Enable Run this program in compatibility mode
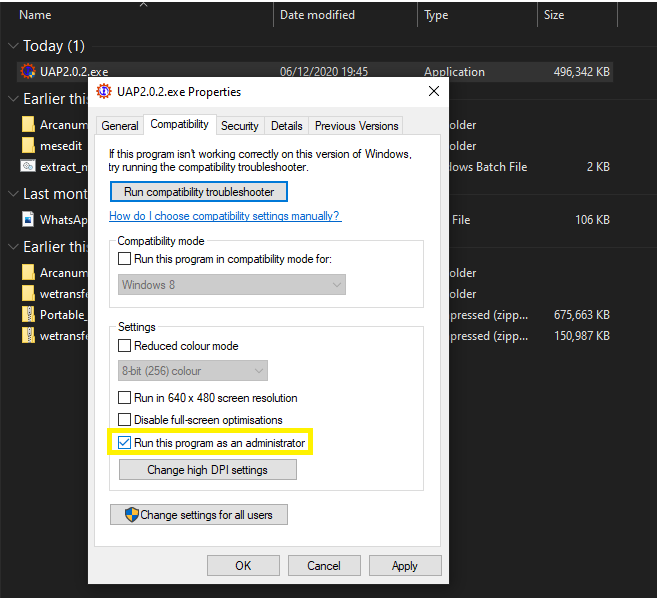The width and height of the screenshot is (657, 598). (125, 259)
